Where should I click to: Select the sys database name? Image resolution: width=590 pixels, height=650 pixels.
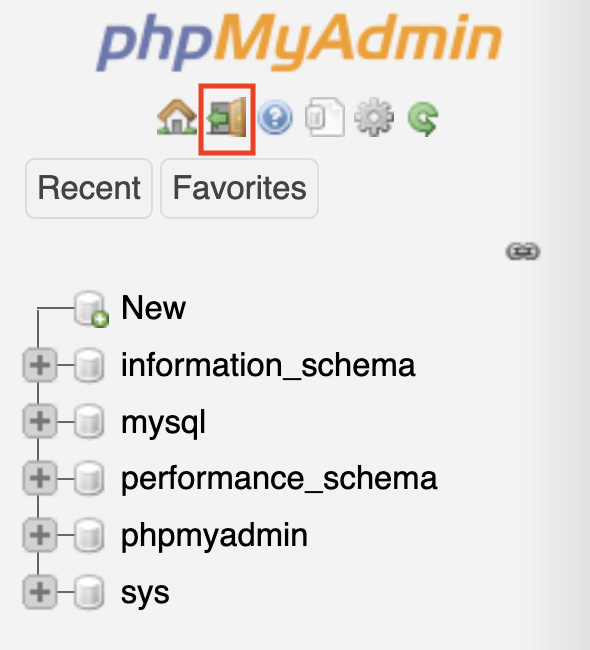click(145, 593)
